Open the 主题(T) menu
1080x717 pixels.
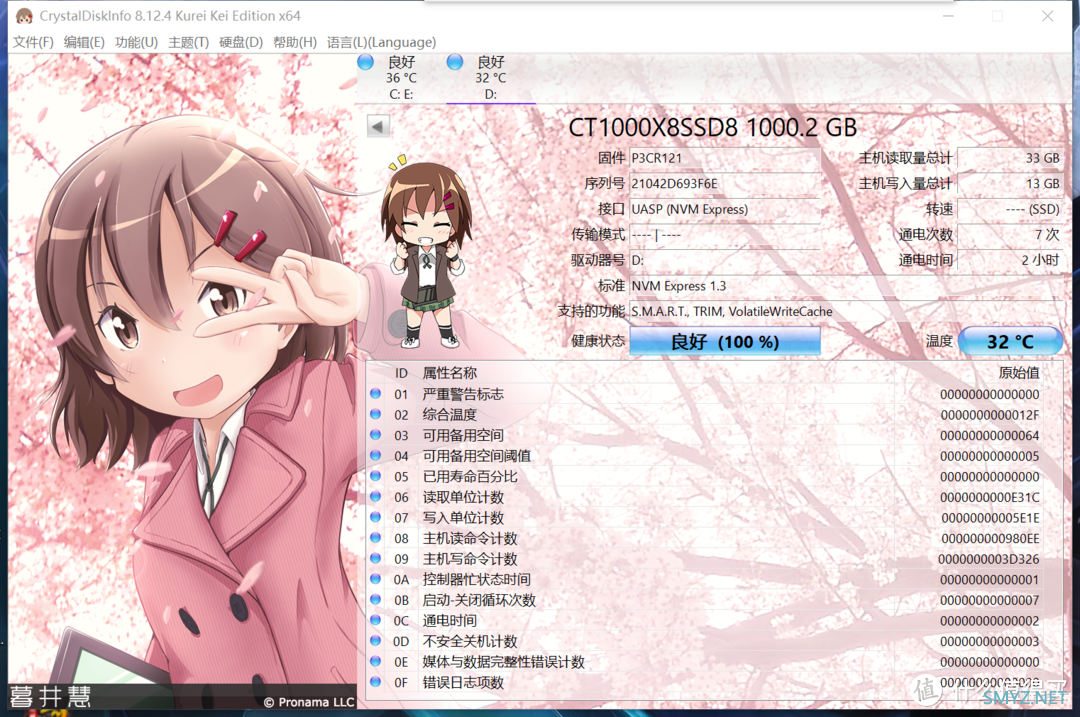[189, 42]
